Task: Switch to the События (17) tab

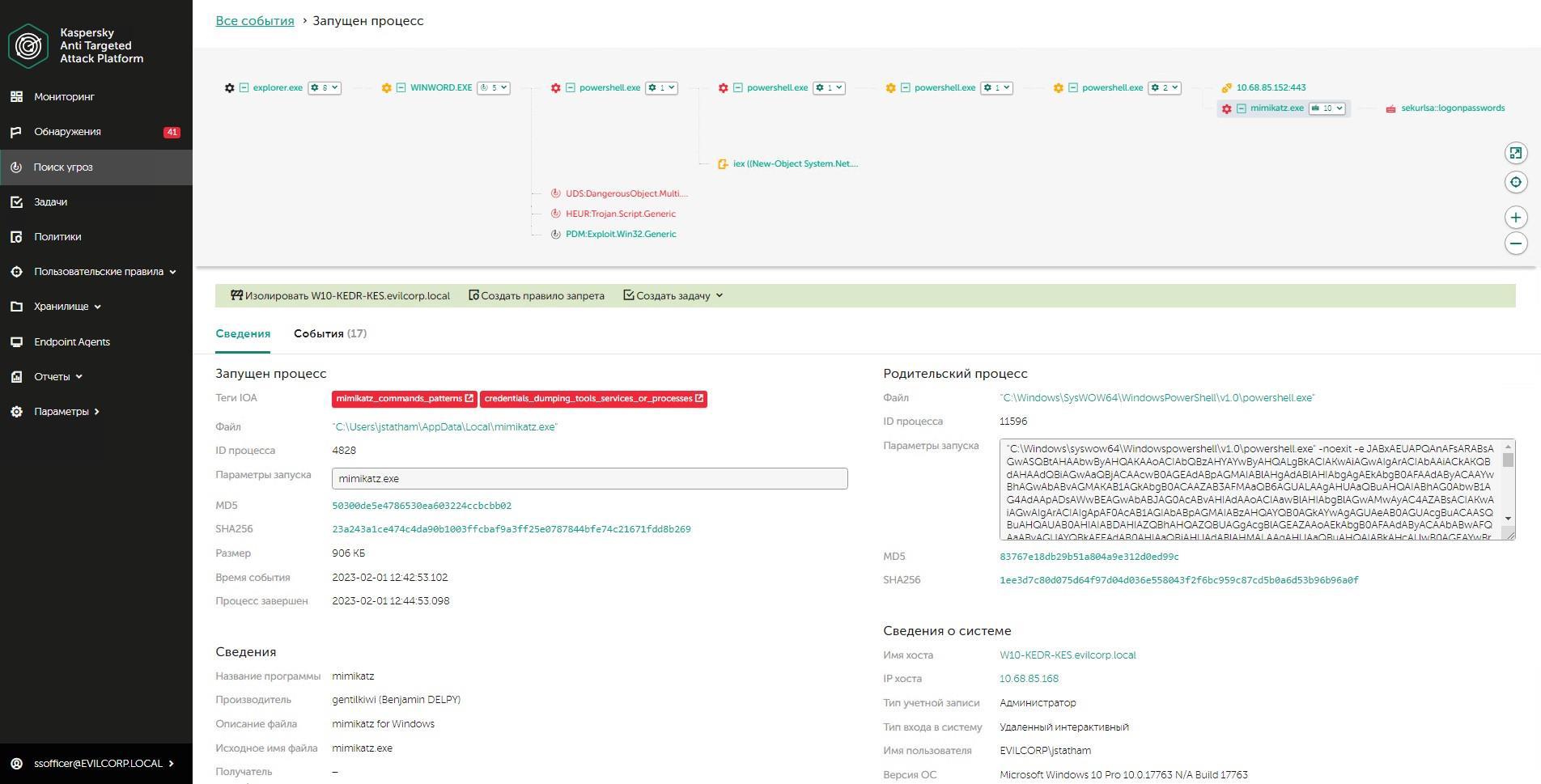Action: pyautogui.click(x=330, y=334)
